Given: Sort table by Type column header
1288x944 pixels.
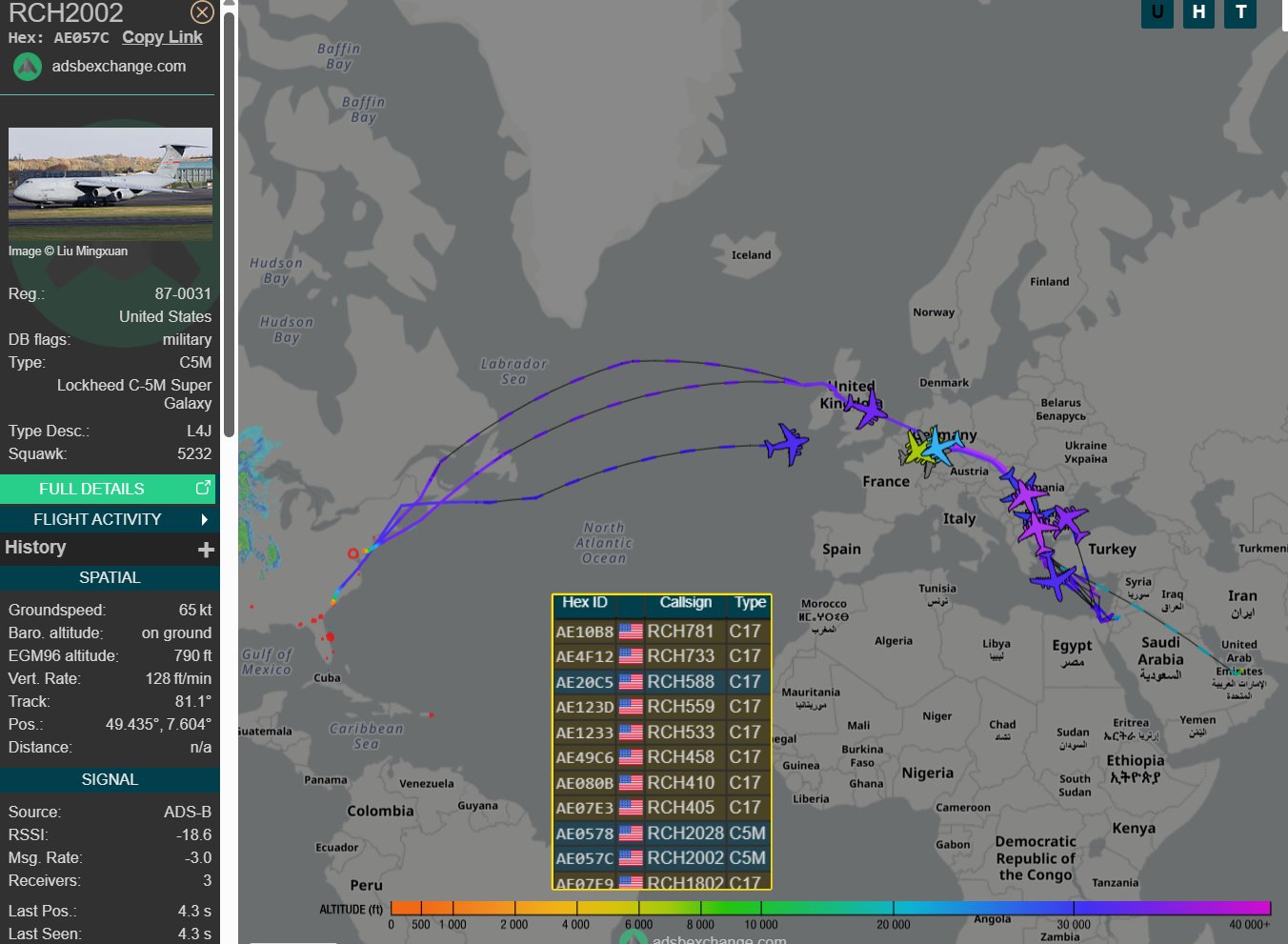Looking at the screenshot, I should [x=750, y=603].
